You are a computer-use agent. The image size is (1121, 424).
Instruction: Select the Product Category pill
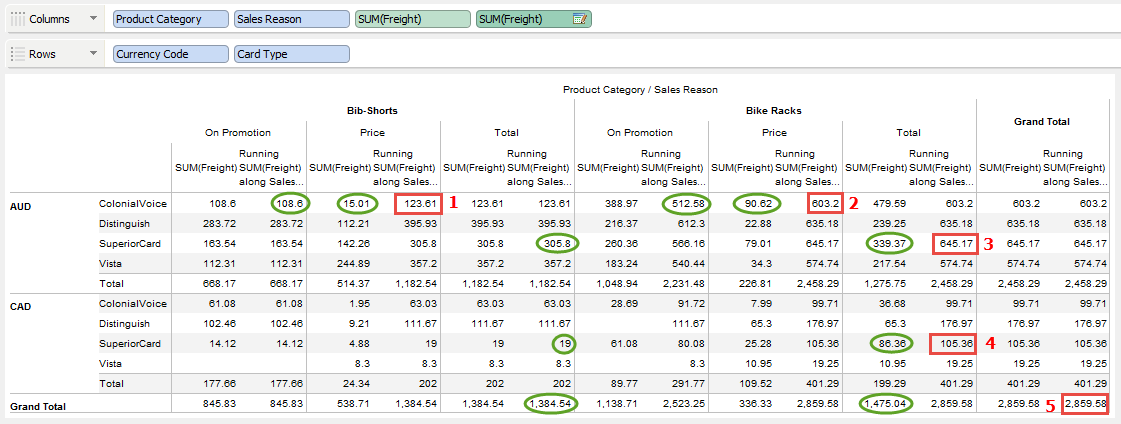tap(170, 19)
